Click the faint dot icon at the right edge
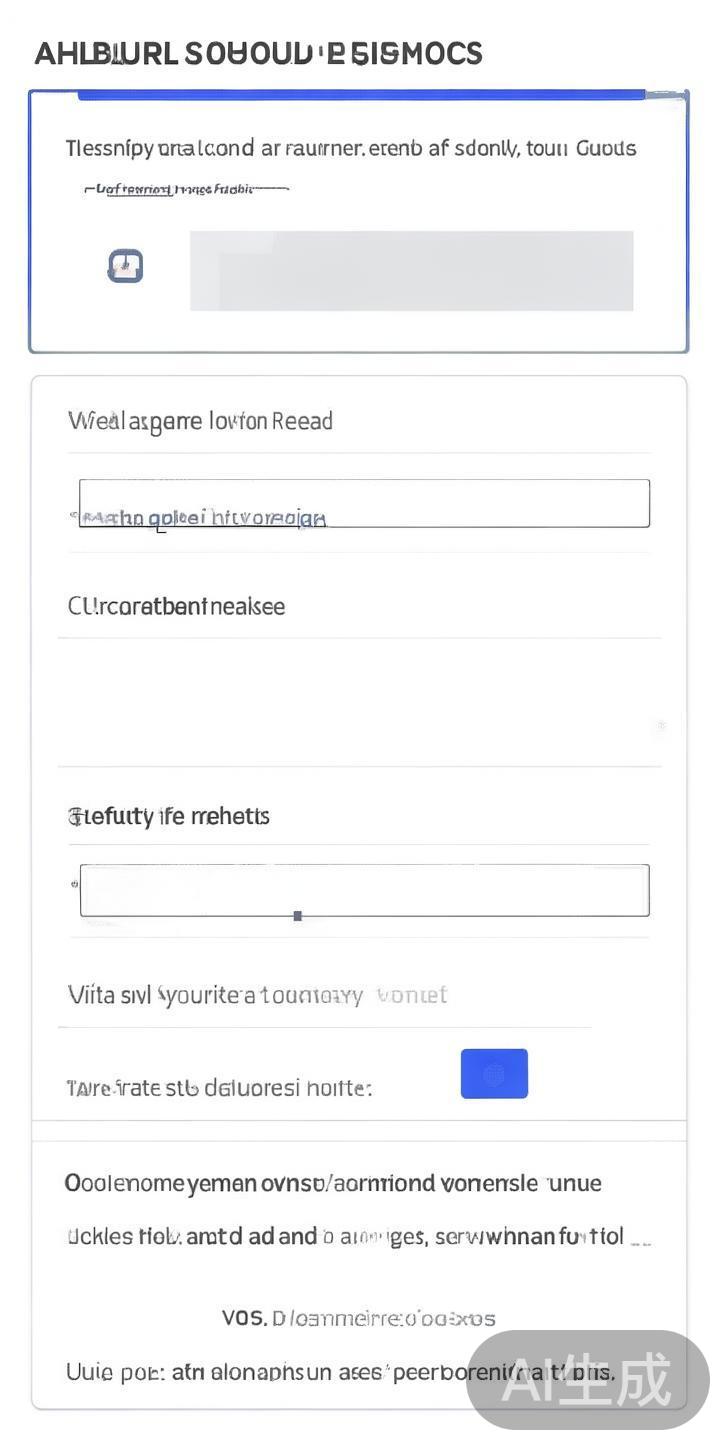This screenshot has height=1440, width=720. coord(661,725)
